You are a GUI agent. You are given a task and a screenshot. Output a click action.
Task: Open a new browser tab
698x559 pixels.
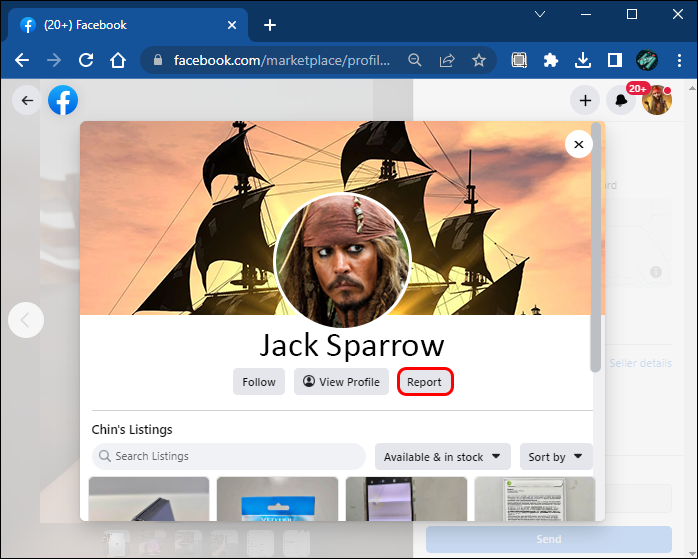tap(270, 25)
